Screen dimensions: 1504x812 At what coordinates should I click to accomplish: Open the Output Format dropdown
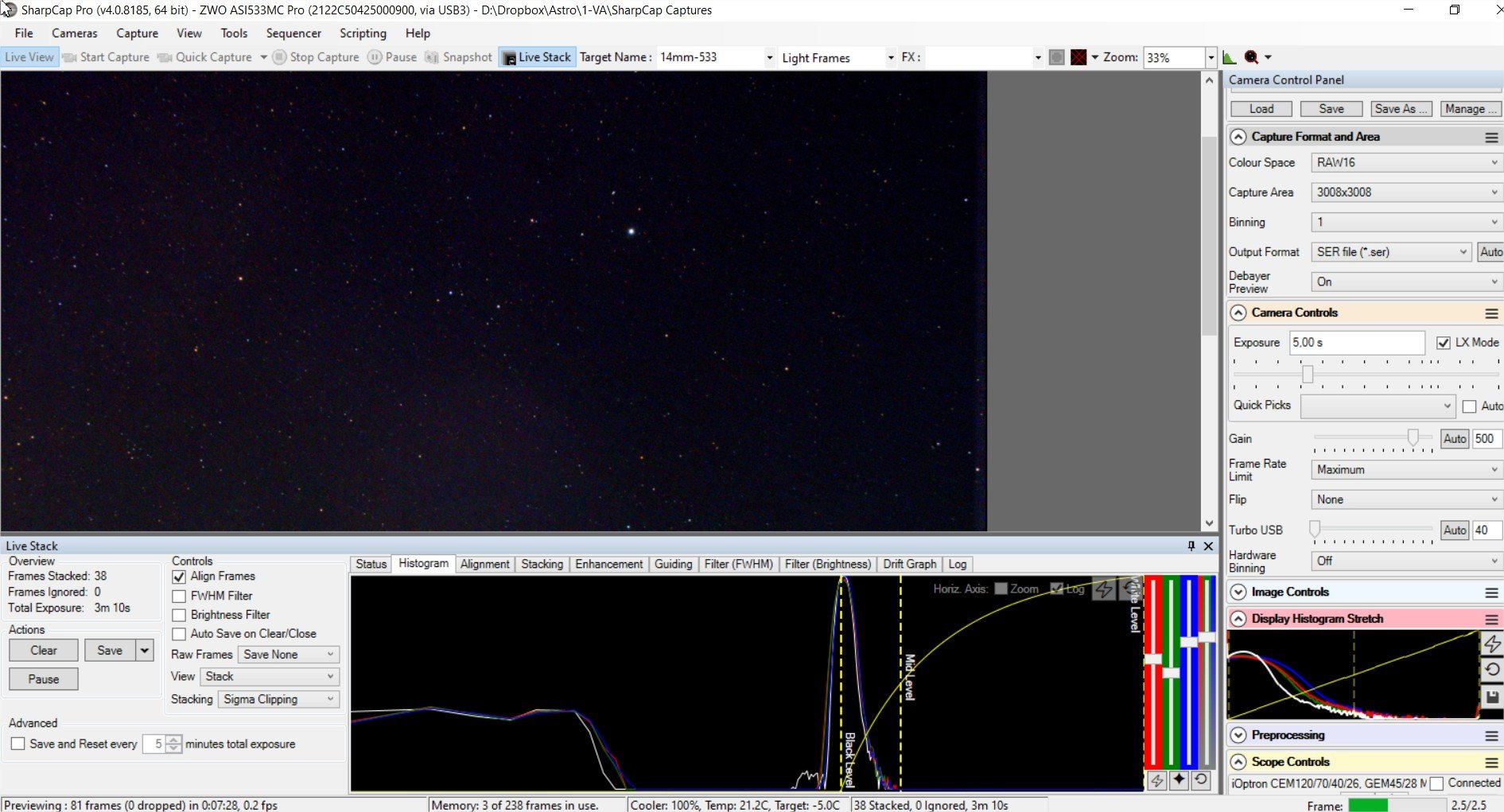coord(1391,252)
